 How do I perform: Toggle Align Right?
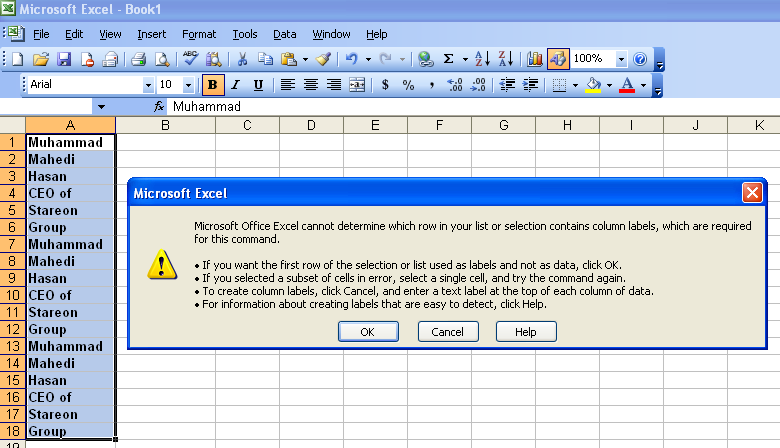334,85
